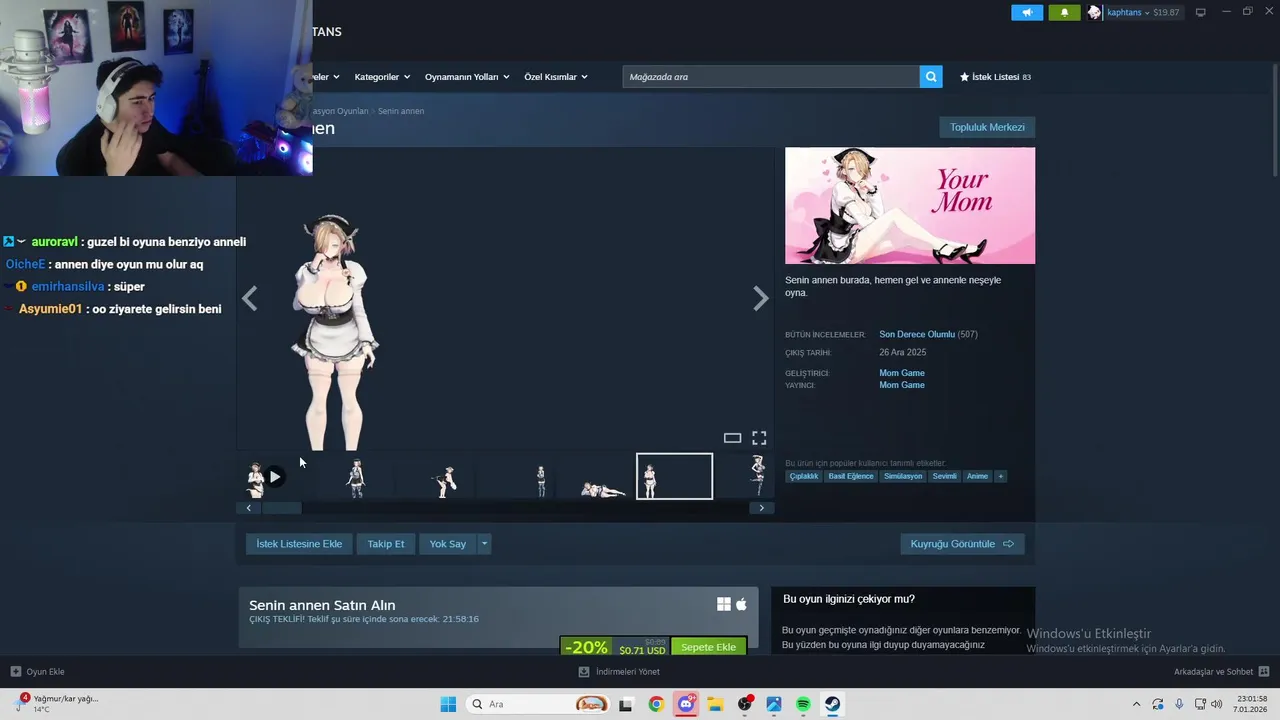Open OBS Studio from taskbar
The height and width of the screenshot is (720, 1280).
click(745, 704)
